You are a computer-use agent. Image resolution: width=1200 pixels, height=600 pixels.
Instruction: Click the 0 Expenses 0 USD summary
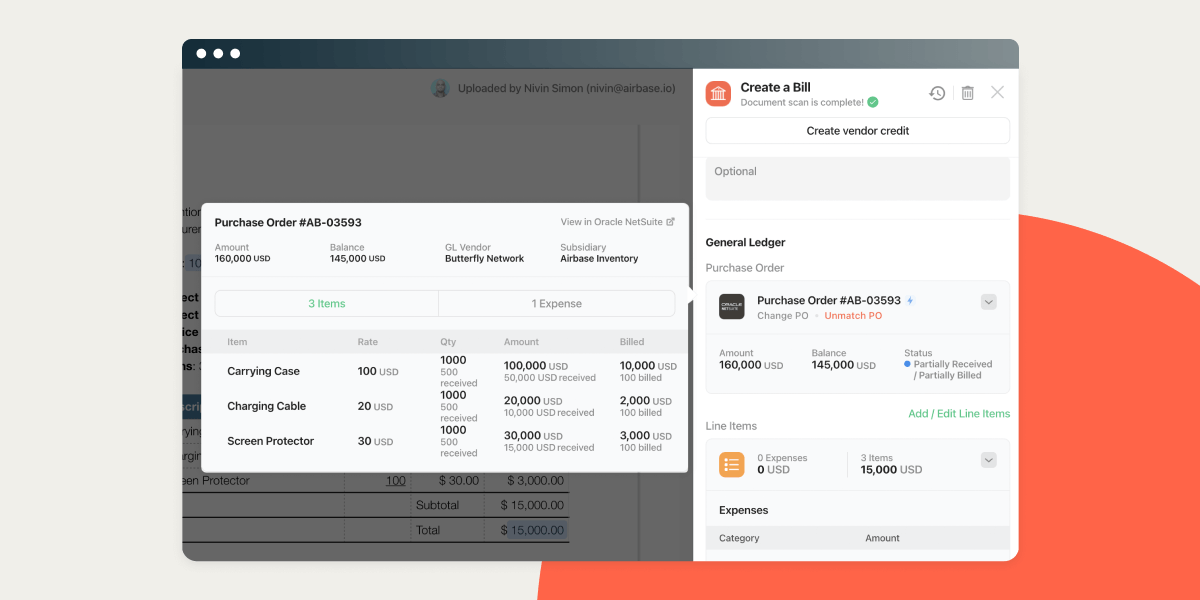tap(782, 464)
